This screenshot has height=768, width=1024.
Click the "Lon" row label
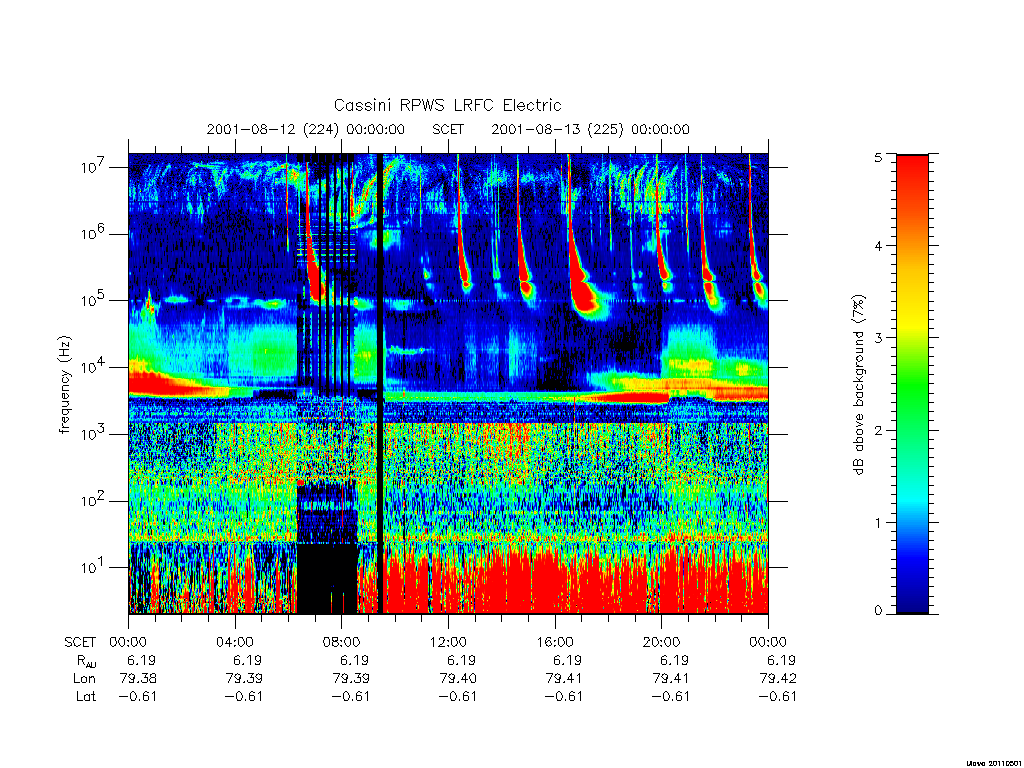click(x=84, y=679)
